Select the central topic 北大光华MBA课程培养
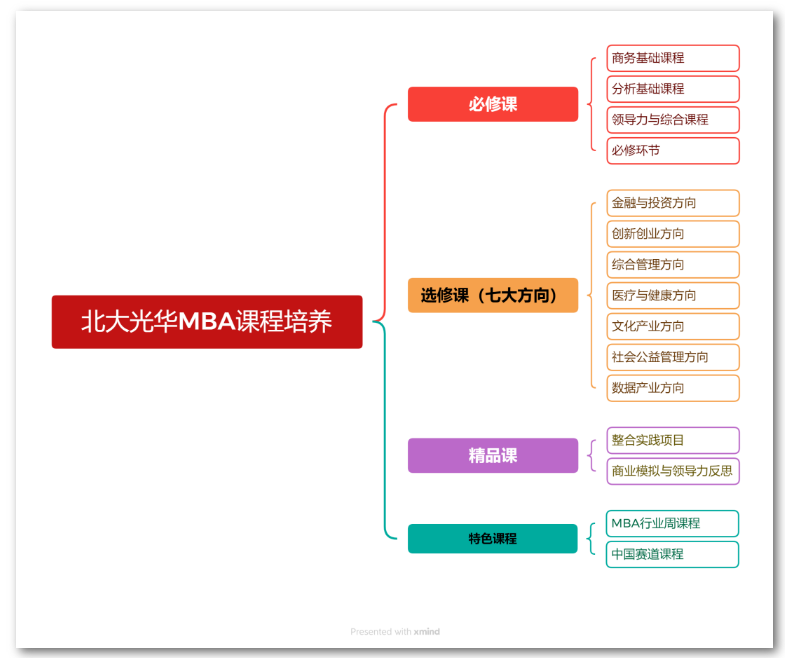Viewport: 785px width, 658px height. tap(207, 322)
